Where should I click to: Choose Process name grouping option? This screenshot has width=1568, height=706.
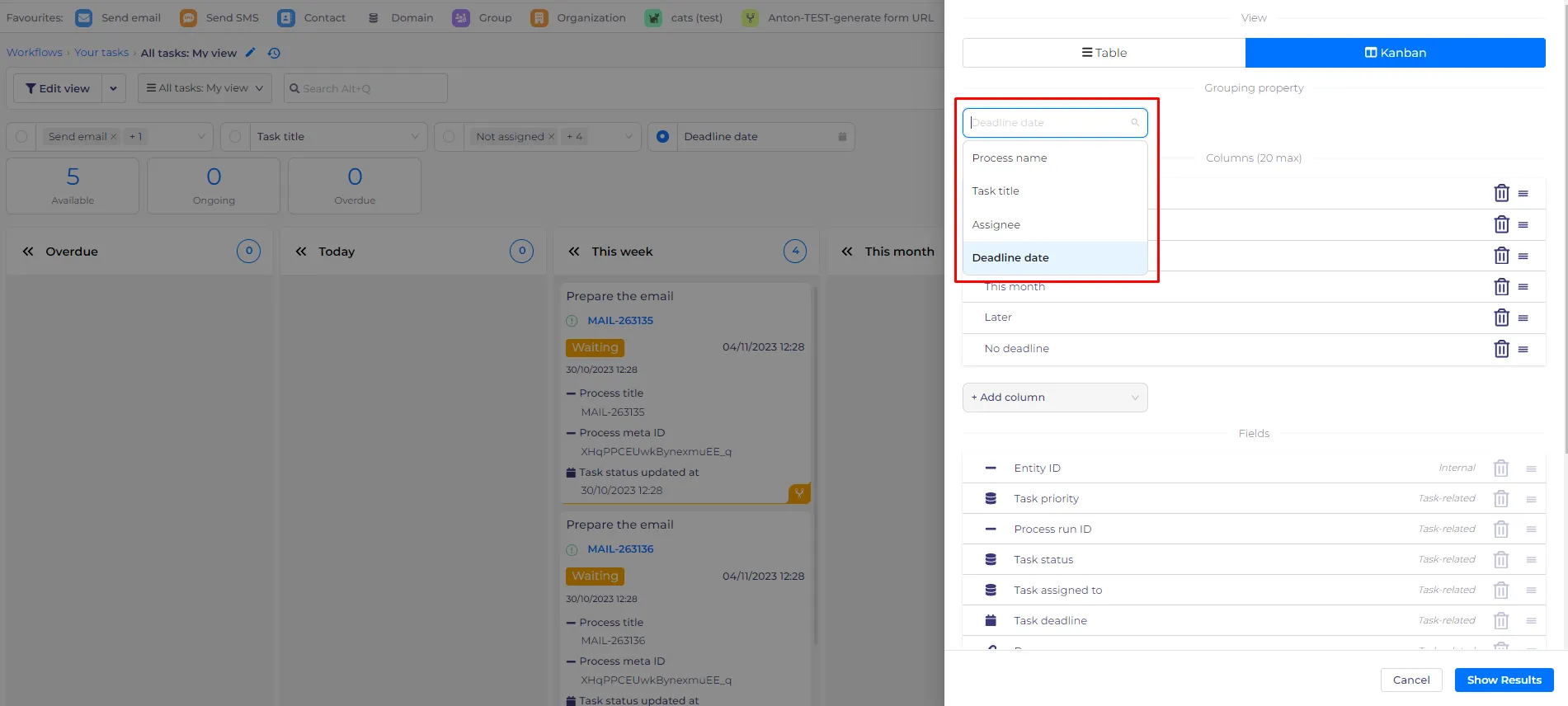point(1055,158)
